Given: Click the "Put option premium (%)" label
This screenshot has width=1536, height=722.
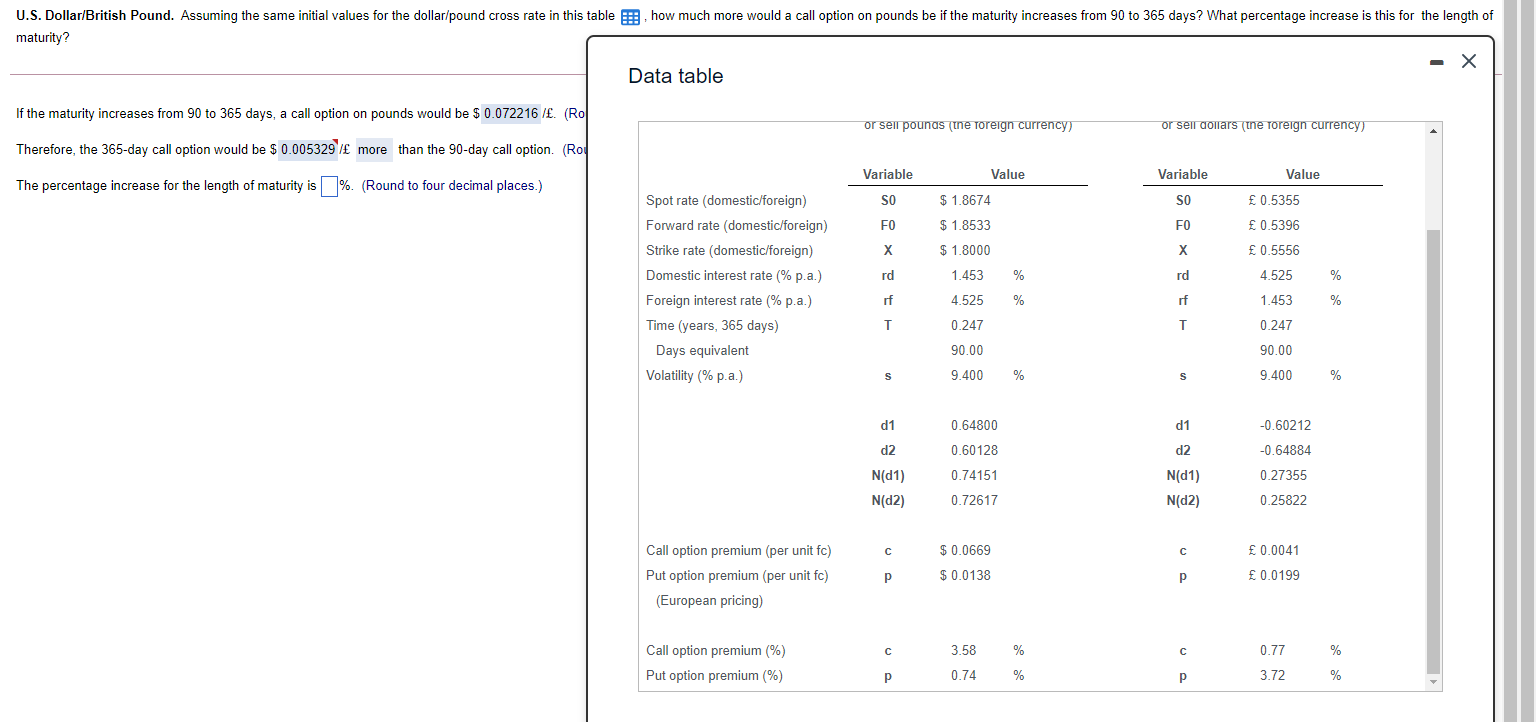Looking at the screenshot, I should [x=715, y=676].
